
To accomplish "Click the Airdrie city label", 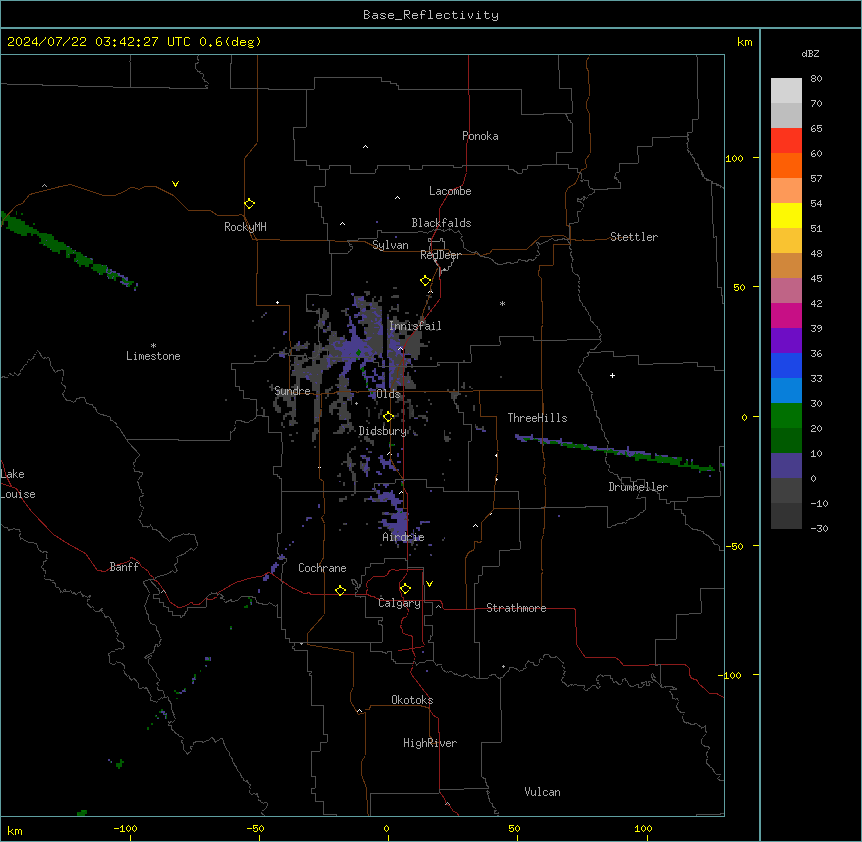I will point(403,537).
